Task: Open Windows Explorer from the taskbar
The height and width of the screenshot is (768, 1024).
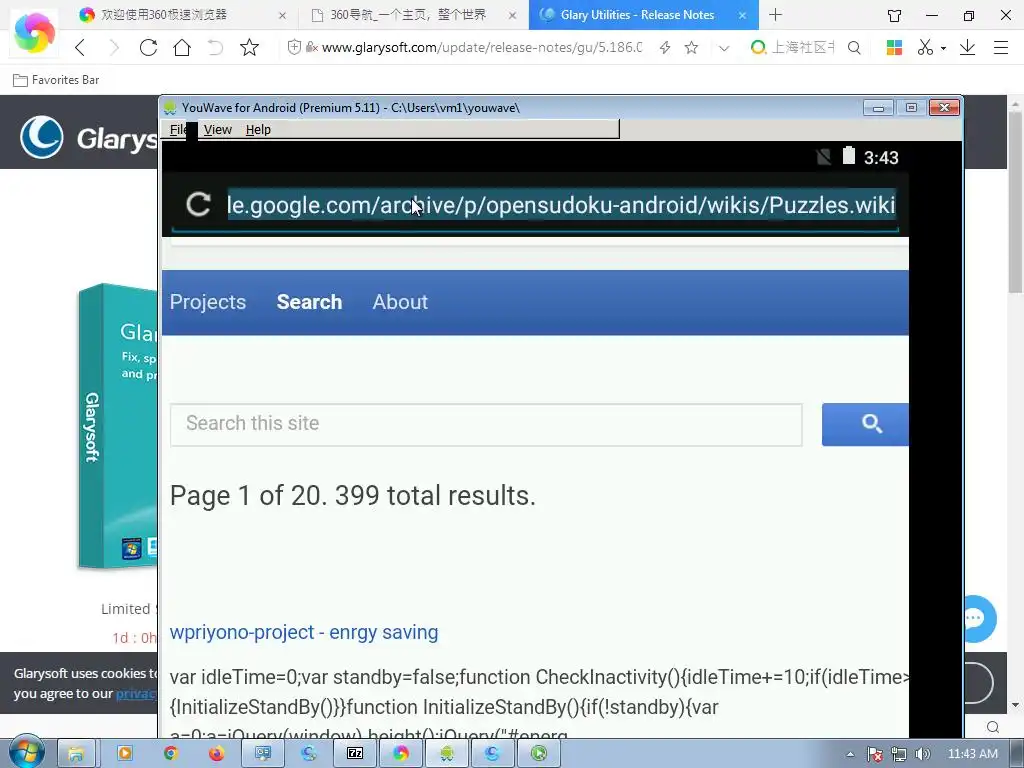Action: 76,754
